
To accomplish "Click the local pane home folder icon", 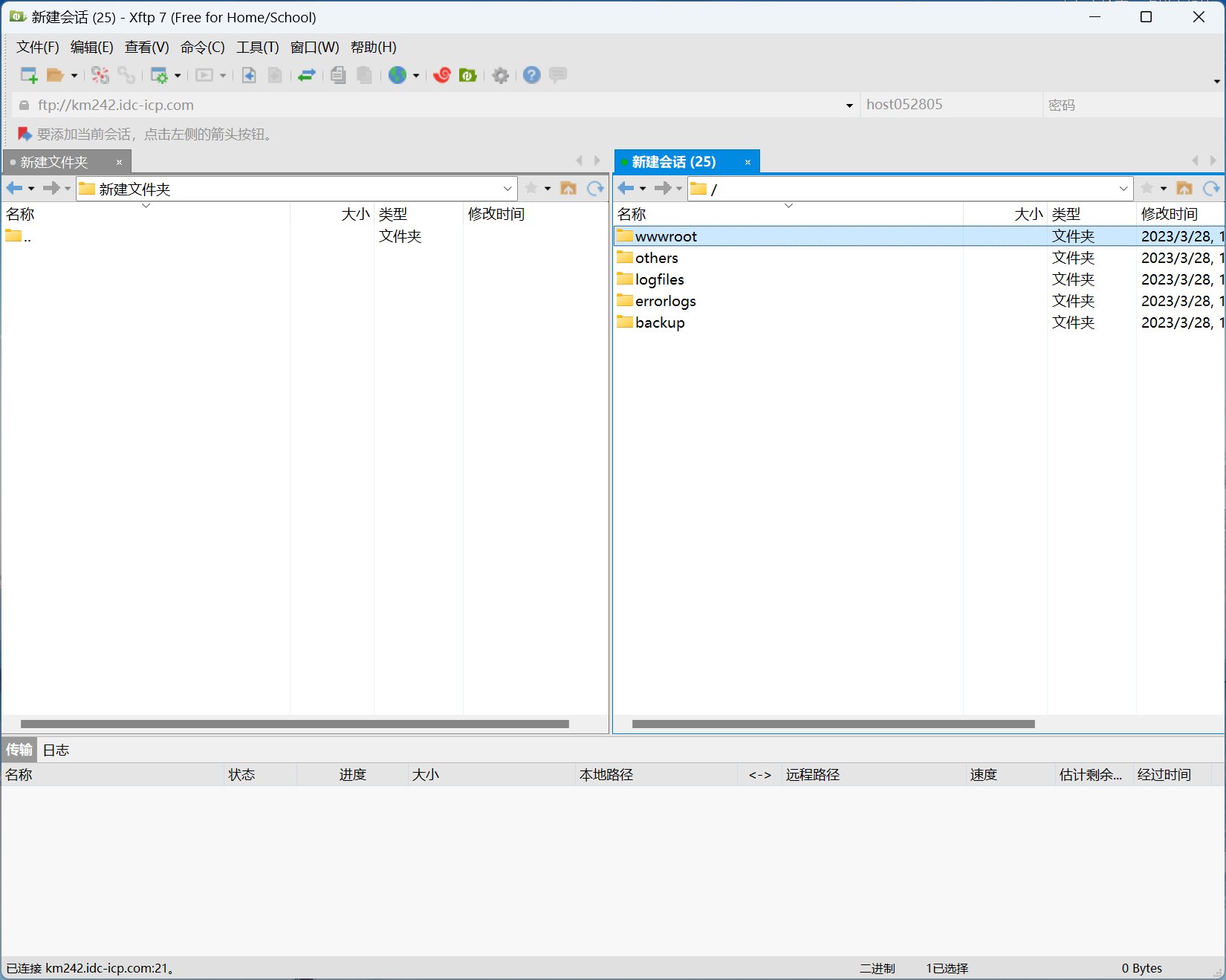I will (568, 189).
